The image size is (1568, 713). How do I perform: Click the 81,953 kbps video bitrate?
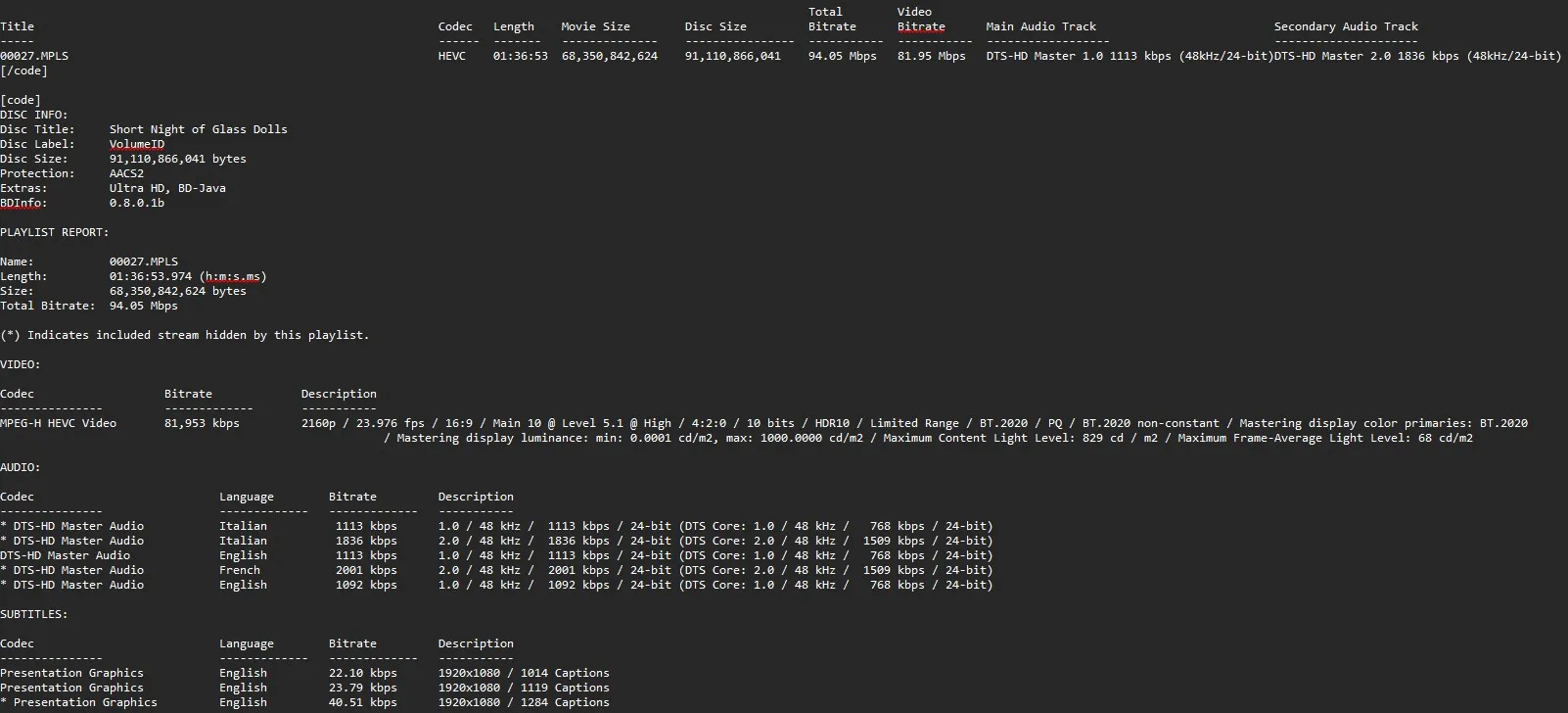click(x=202, y=423)
